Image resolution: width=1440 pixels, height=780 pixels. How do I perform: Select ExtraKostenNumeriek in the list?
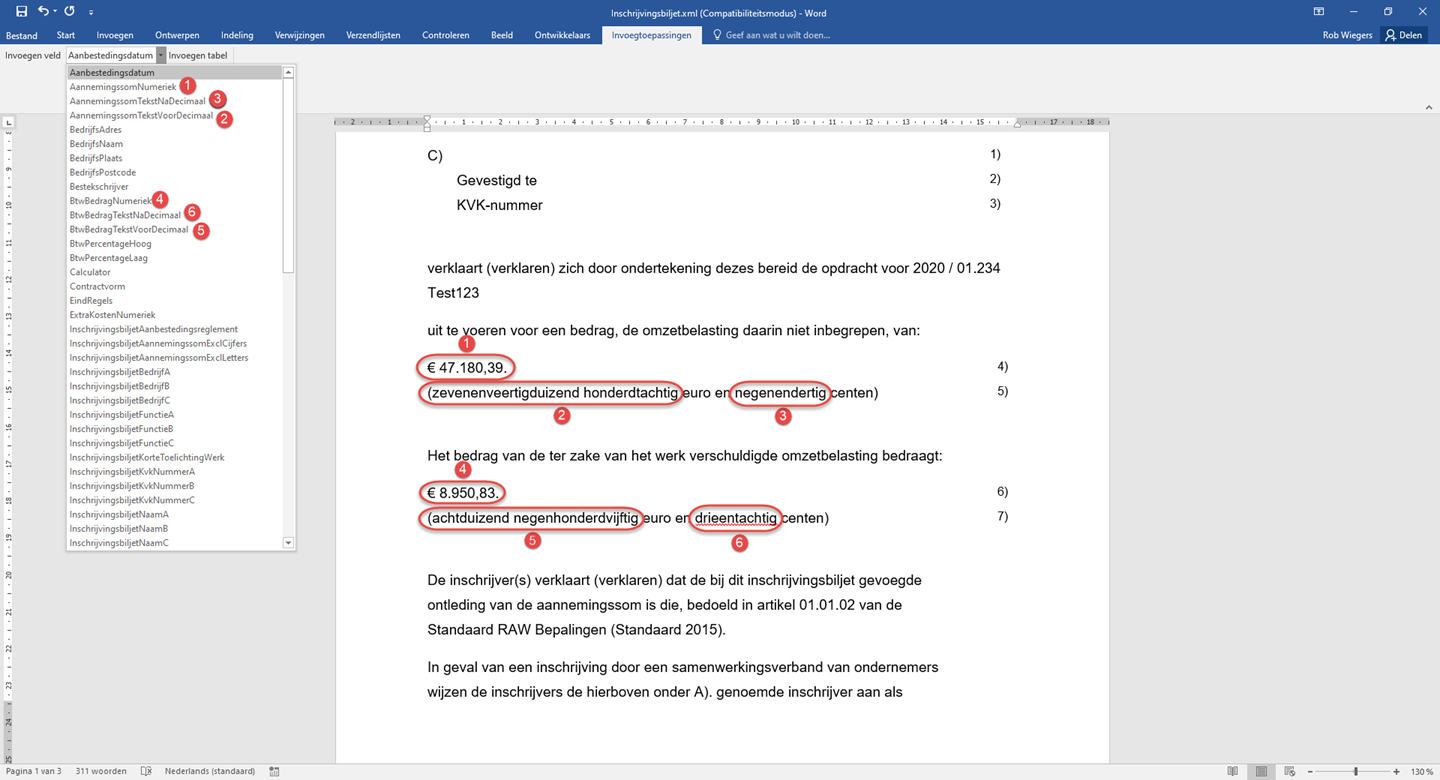[112, 315]
